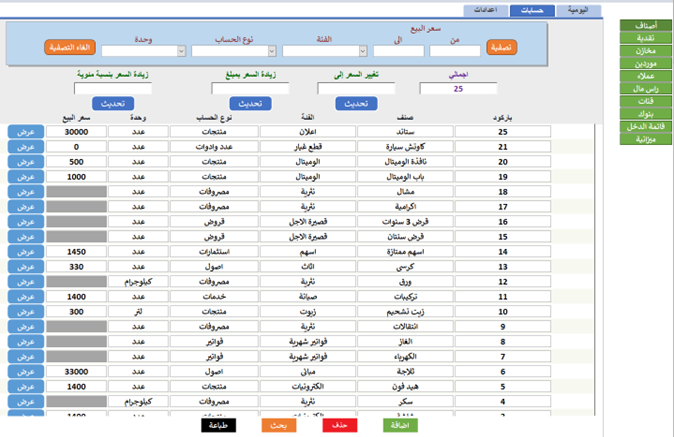This screenshot has width=674, height=437.
Task: Open راس مال in the side menu
Action: click(646, 89)
